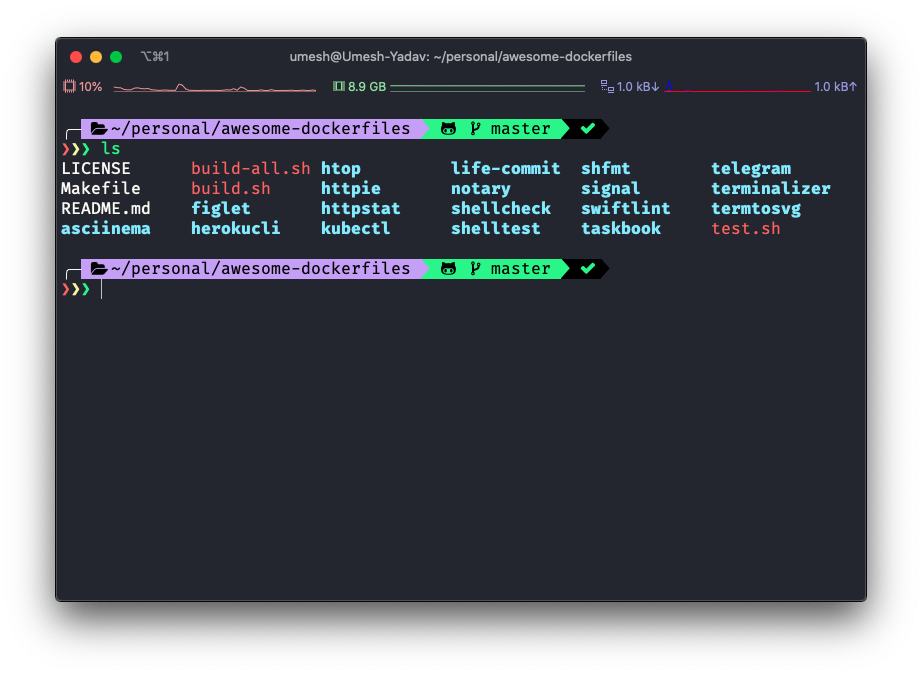Click the kubectl directory name

coord(355,229)
